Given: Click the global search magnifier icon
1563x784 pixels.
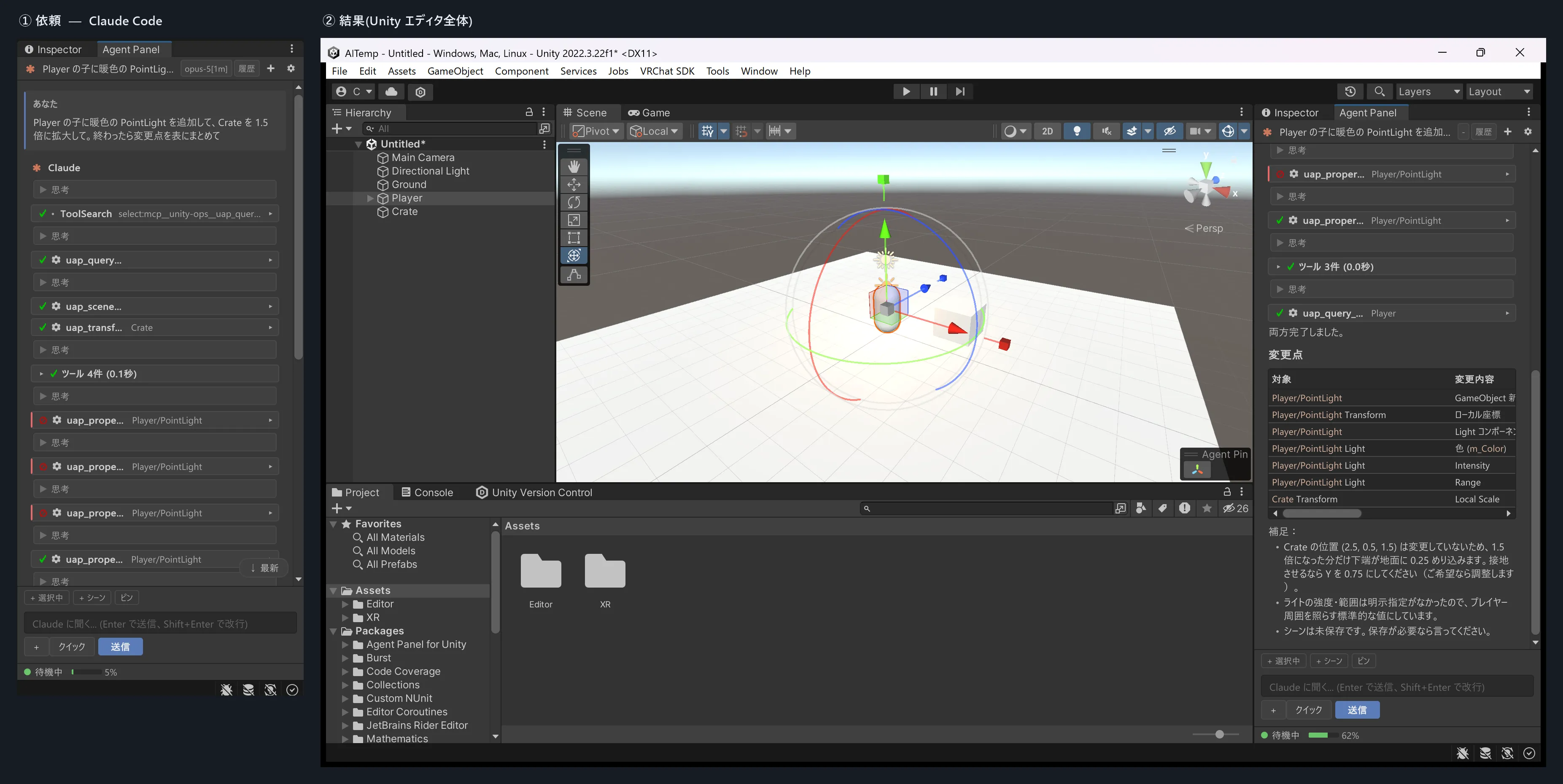Looking at the screenshot, I should (x=1379, y=91).
